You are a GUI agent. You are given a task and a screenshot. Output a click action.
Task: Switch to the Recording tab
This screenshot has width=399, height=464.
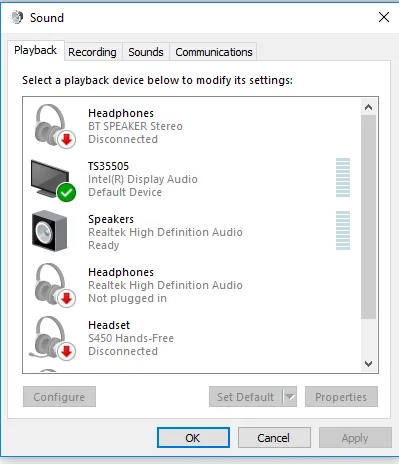point(92,52)
